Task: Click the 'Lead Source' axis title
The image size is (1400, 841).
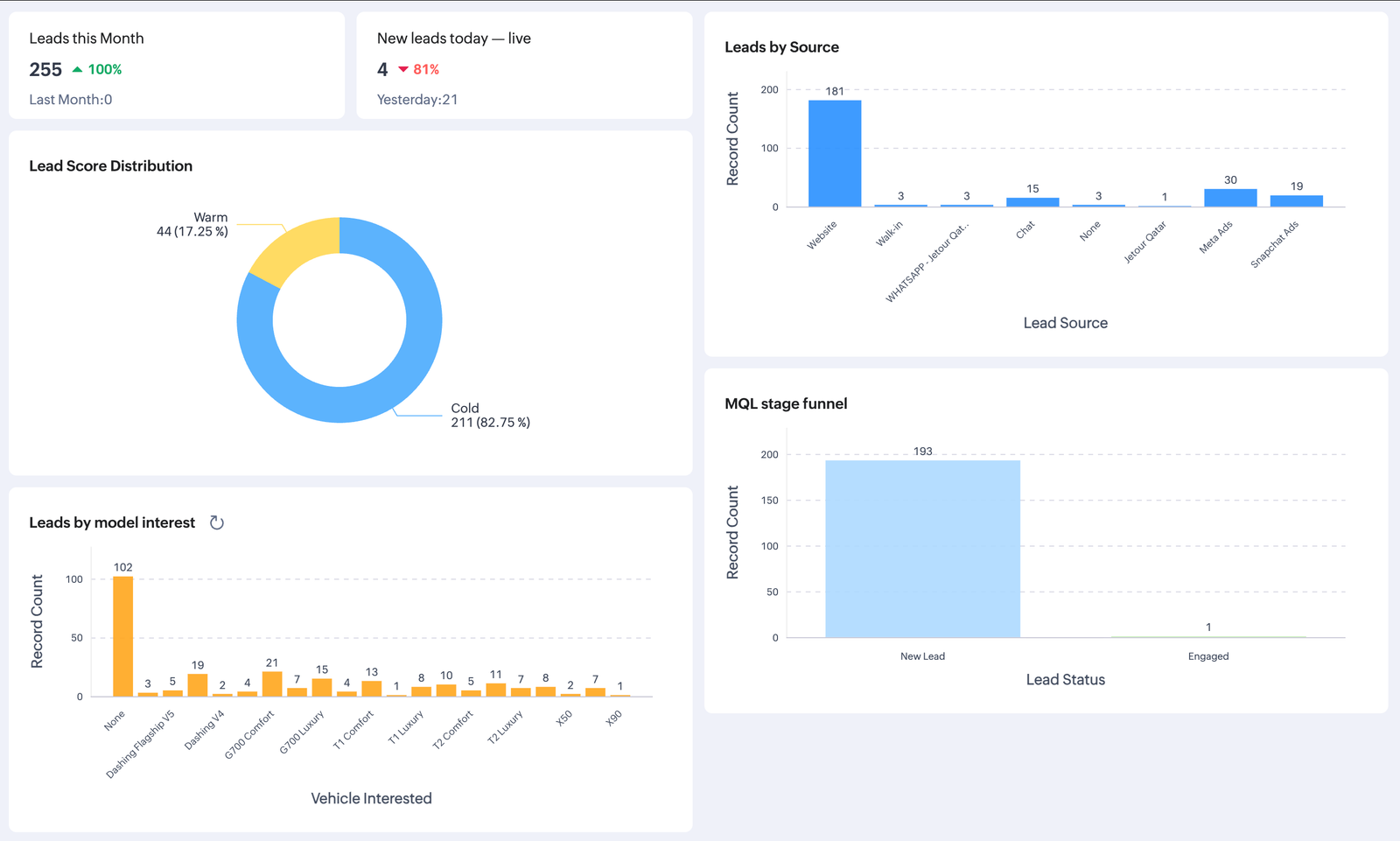Action: (x=1066, y=323)
